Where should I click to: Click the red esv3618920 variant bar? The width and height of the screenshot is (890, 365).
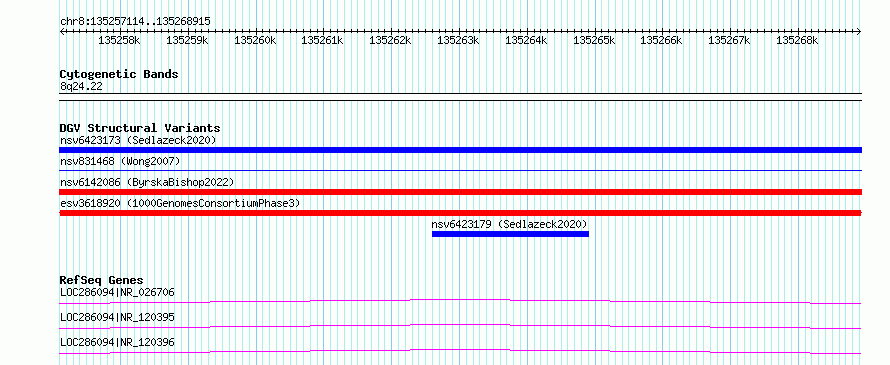[460, 213]
